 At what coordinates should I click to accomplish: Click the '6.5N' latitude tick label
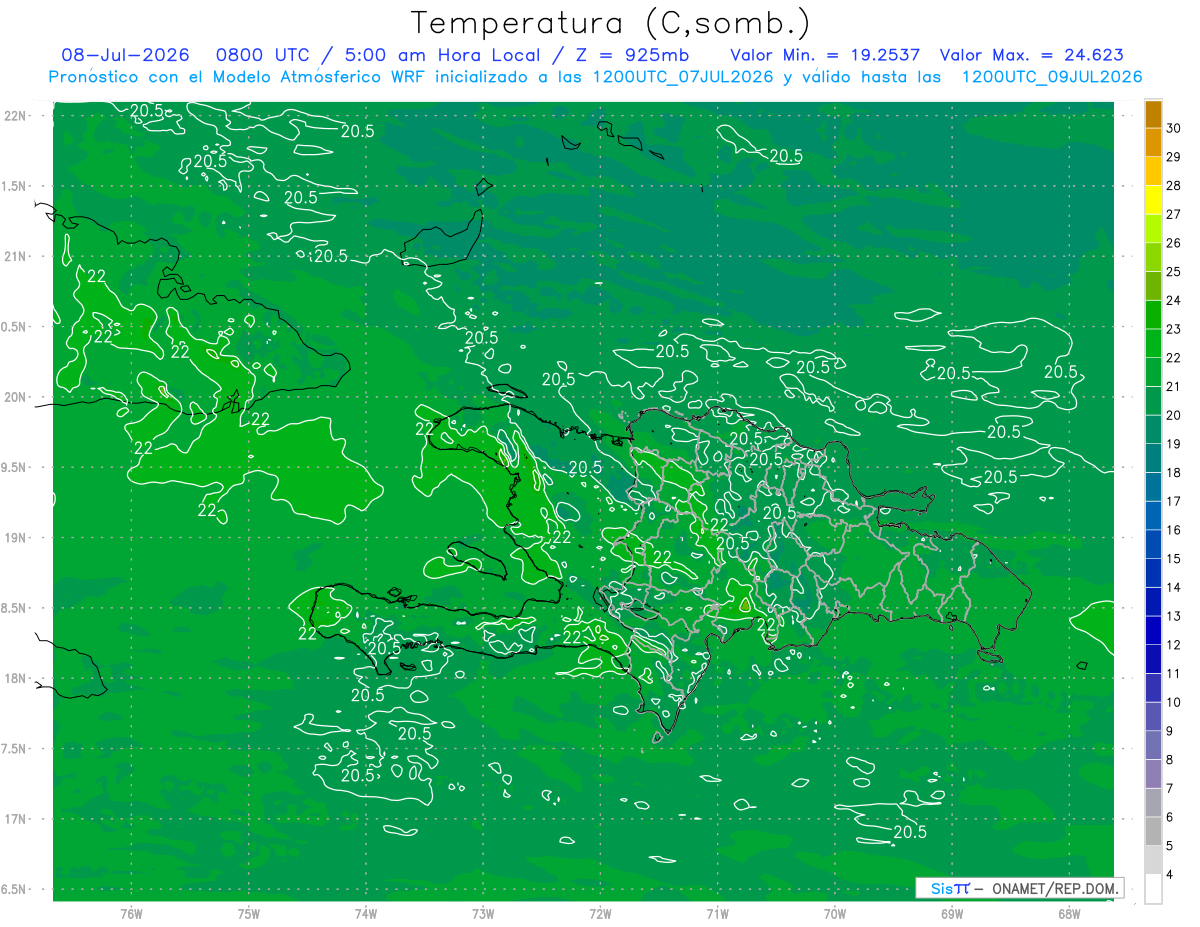(14, 890)
